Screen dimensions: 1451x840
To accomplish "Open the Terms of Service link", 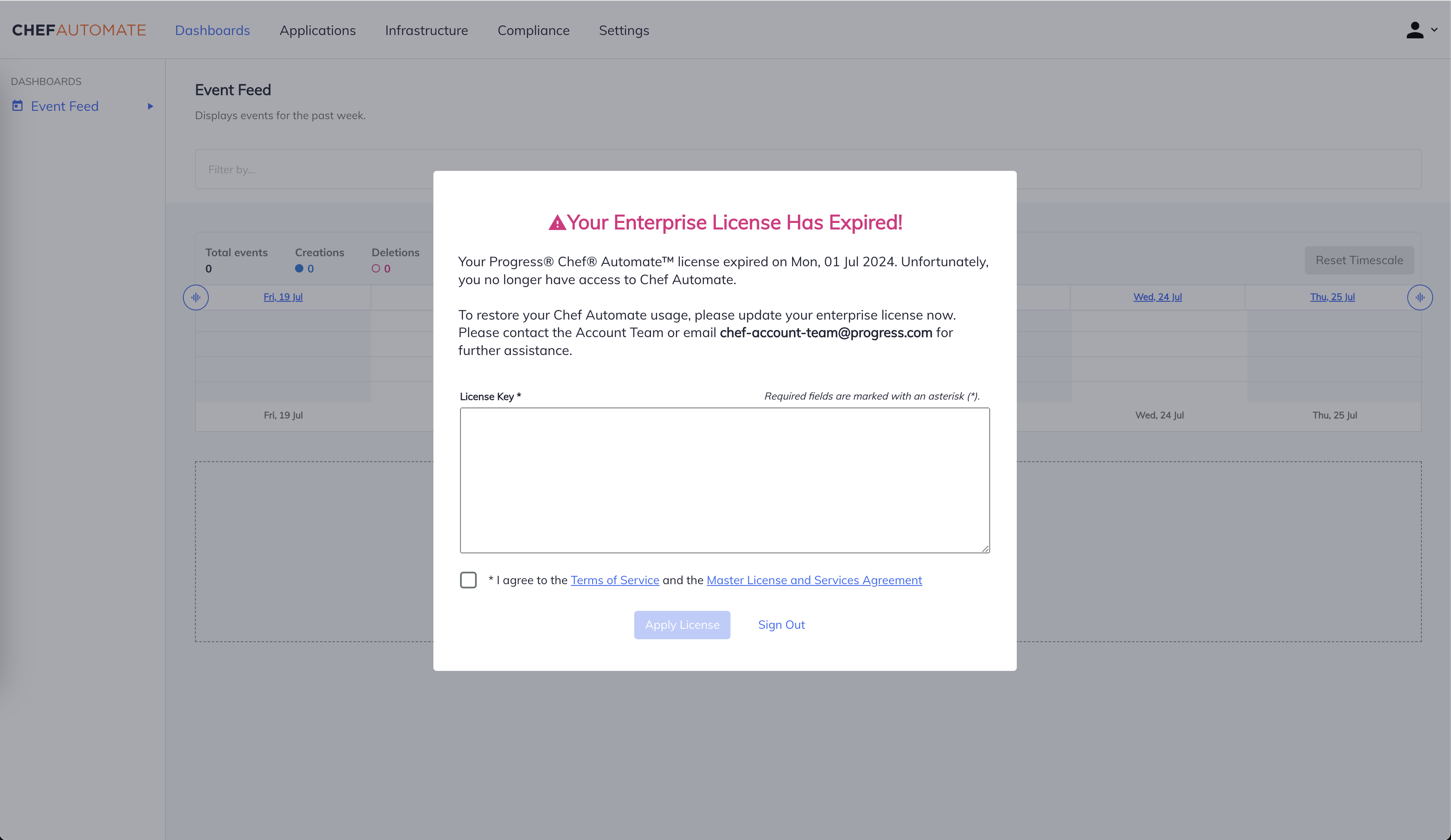I will [614, 580].
